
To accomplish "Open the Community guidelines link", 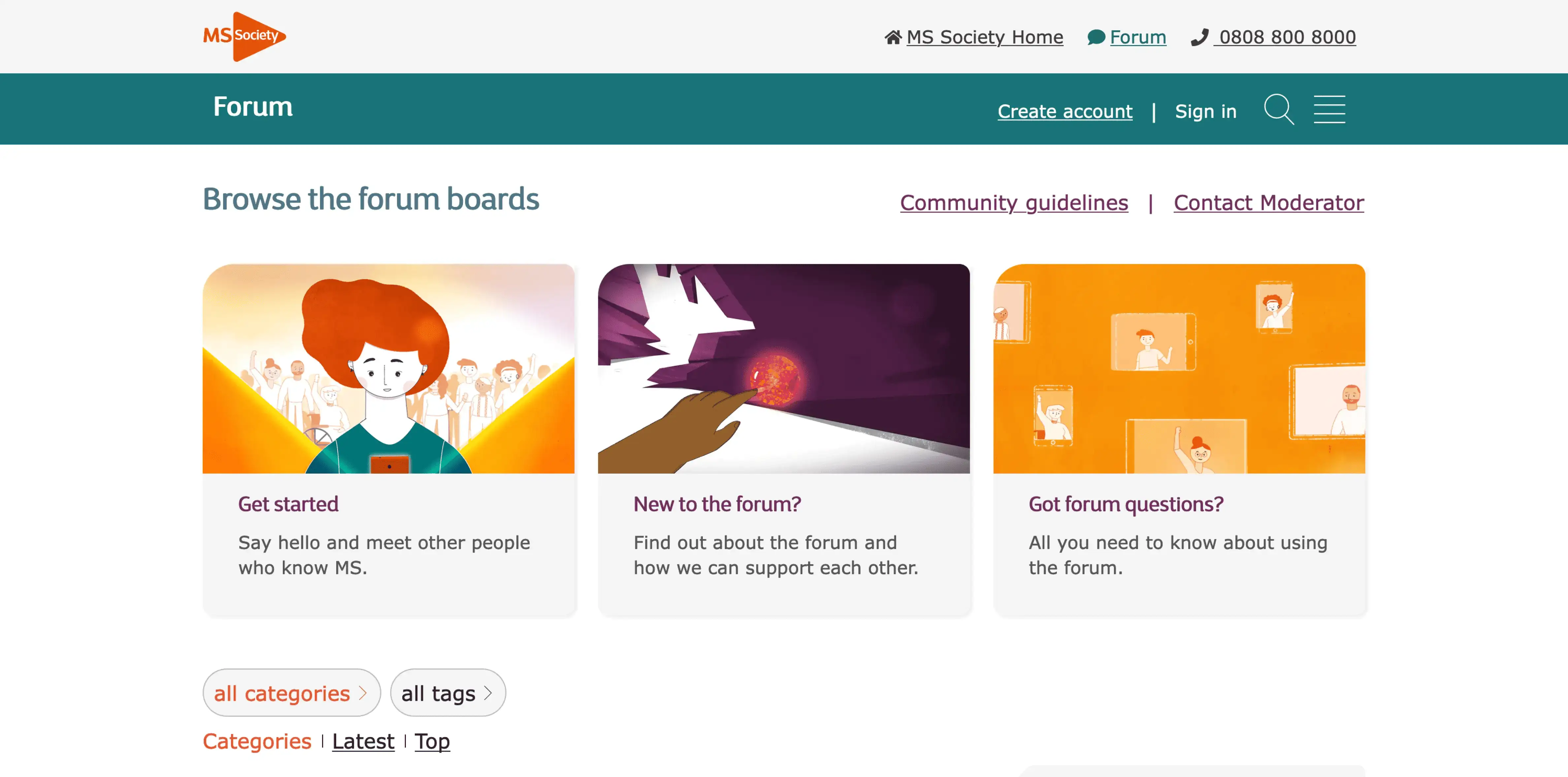I will (x=1013, y=203).
